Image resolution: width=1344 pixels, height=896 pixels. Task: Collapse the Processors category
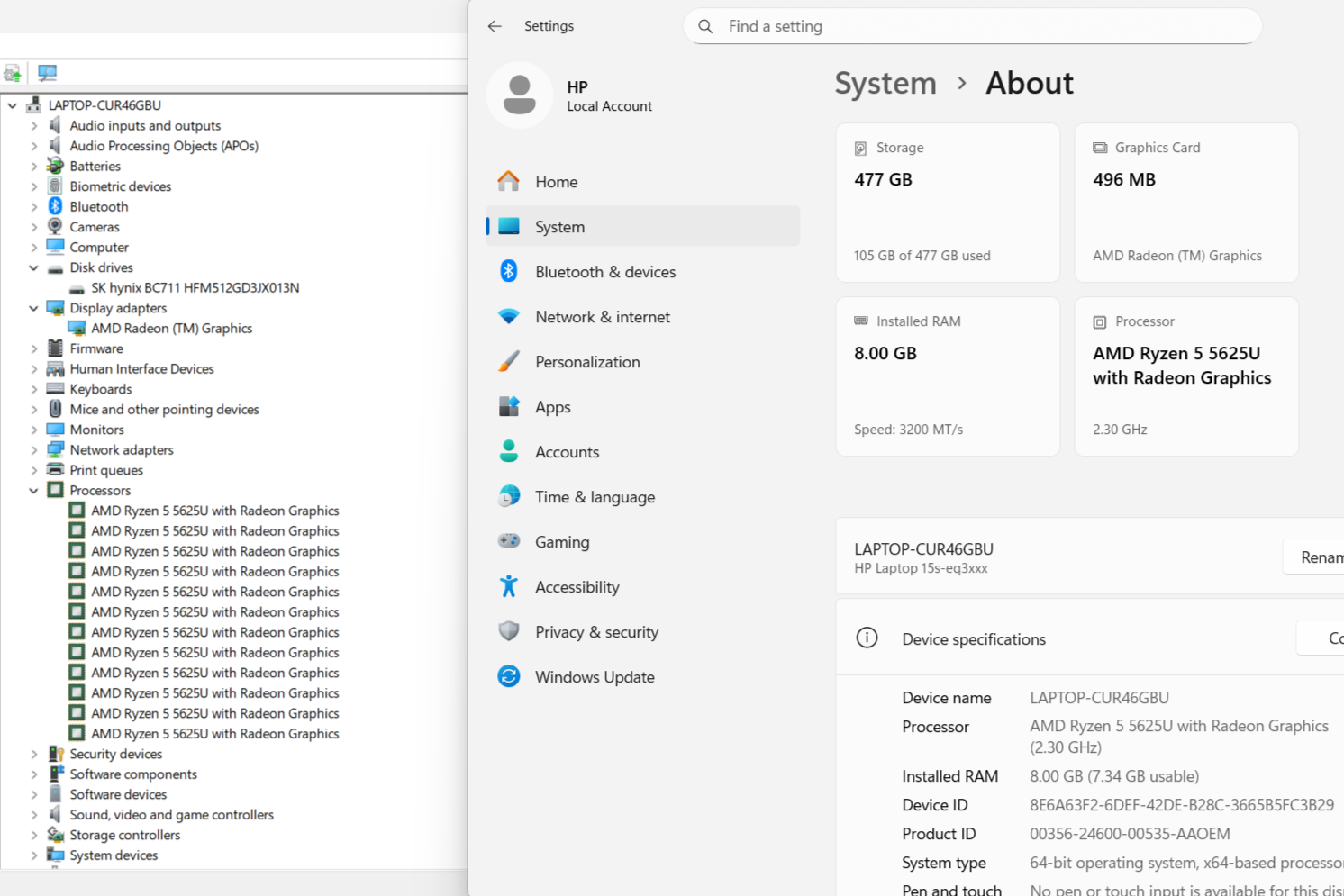(x=33, y=491)
